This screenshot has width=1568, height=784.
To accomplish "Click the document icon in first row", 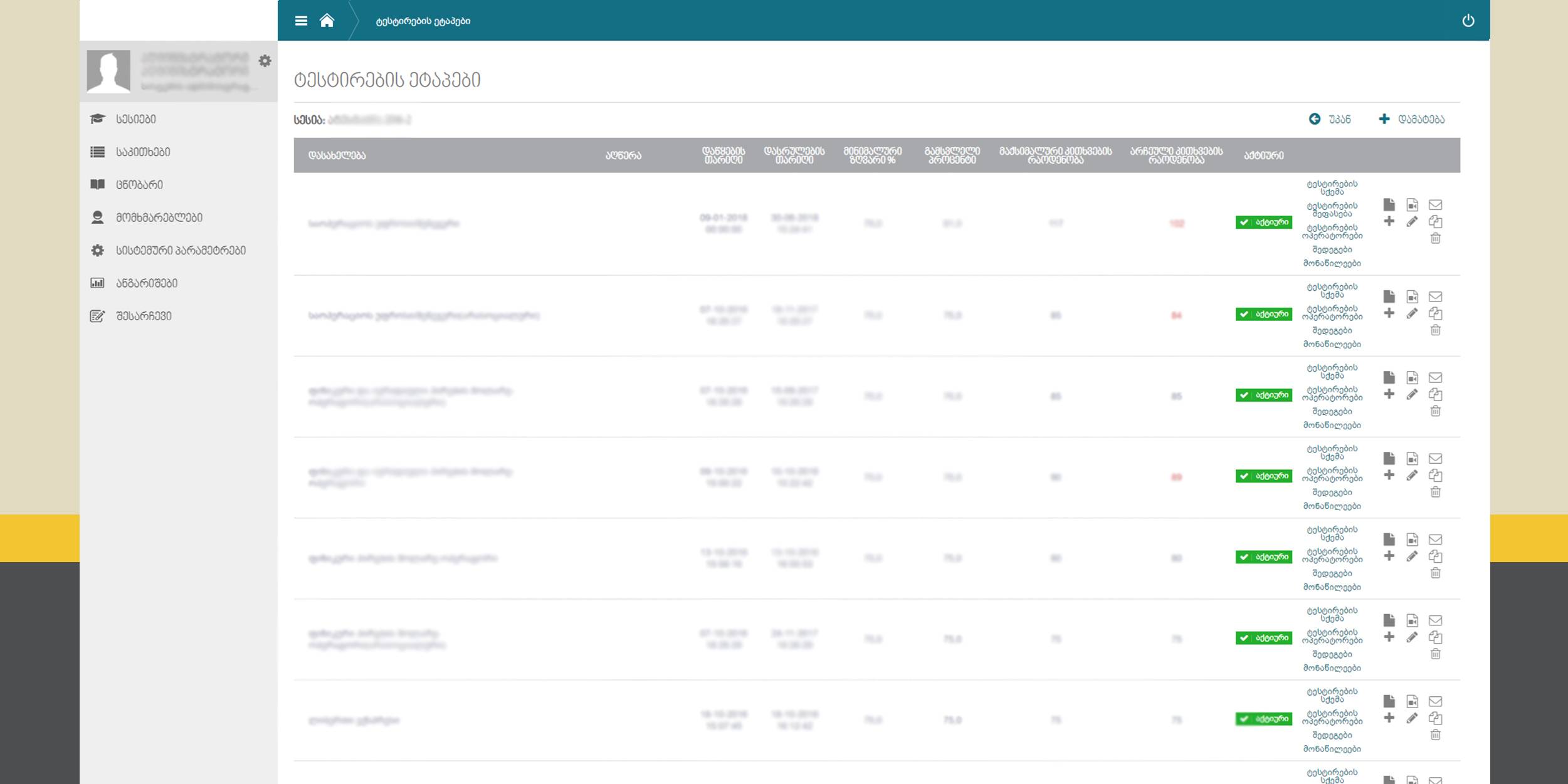I will (x=1389, y=205).
